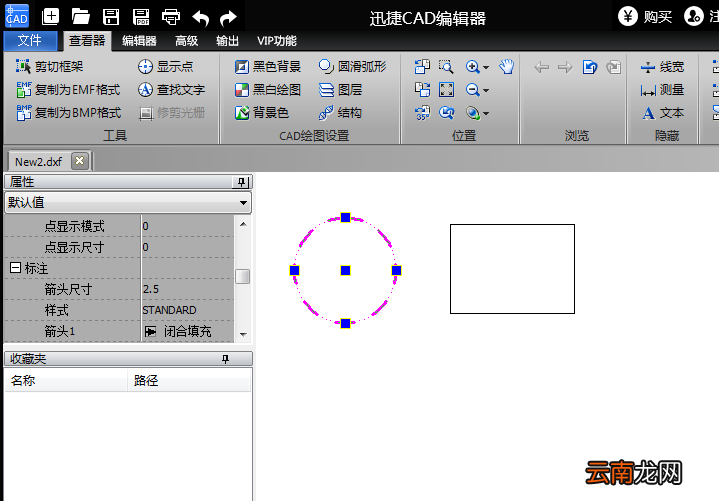The width and height of the screenshot is (719, 501).
Task: Click the zoom in magnifier icon
Action: click(x=472, y=67)
